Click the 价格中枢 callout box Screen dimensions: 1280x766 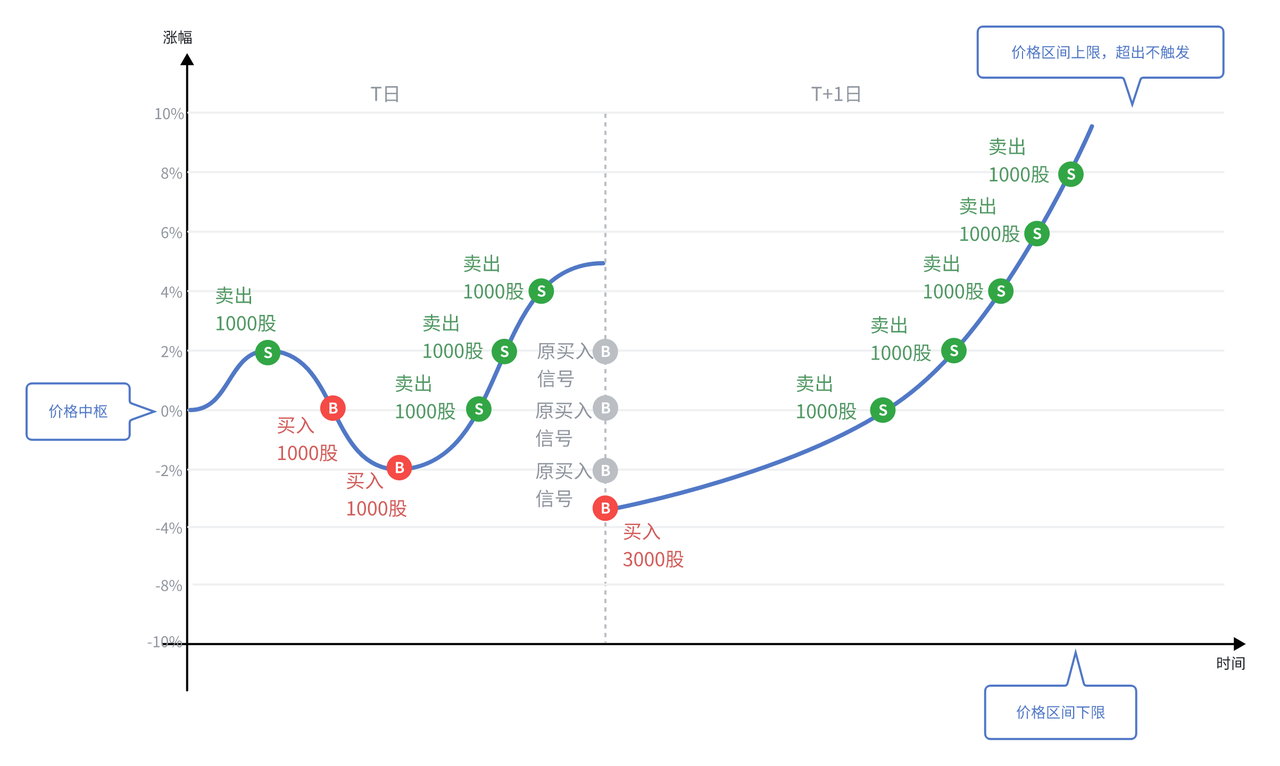click(78, 411)
